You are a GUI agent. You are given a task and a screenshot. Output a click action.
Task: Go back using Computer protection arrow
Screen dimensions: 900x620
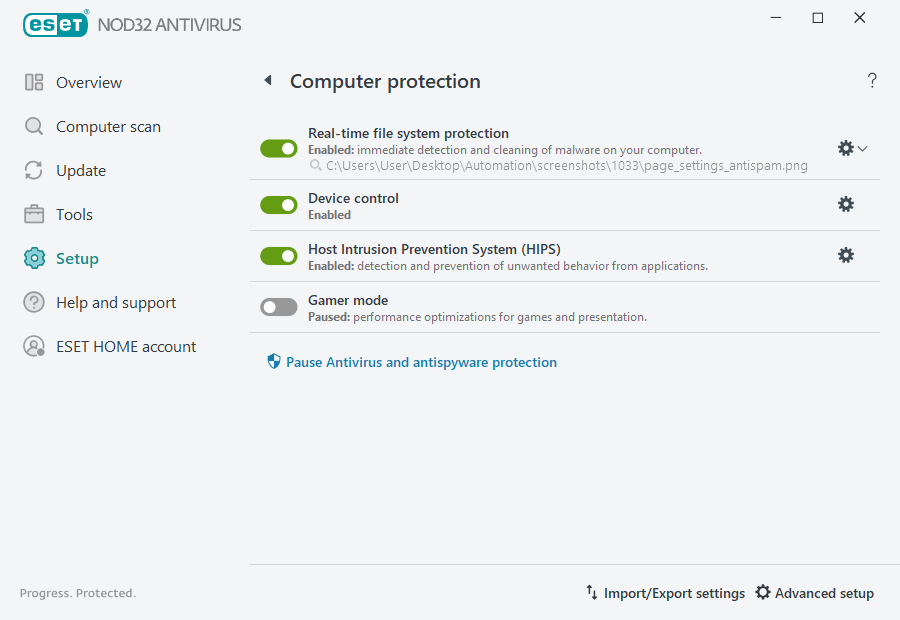tap(268, 81)
